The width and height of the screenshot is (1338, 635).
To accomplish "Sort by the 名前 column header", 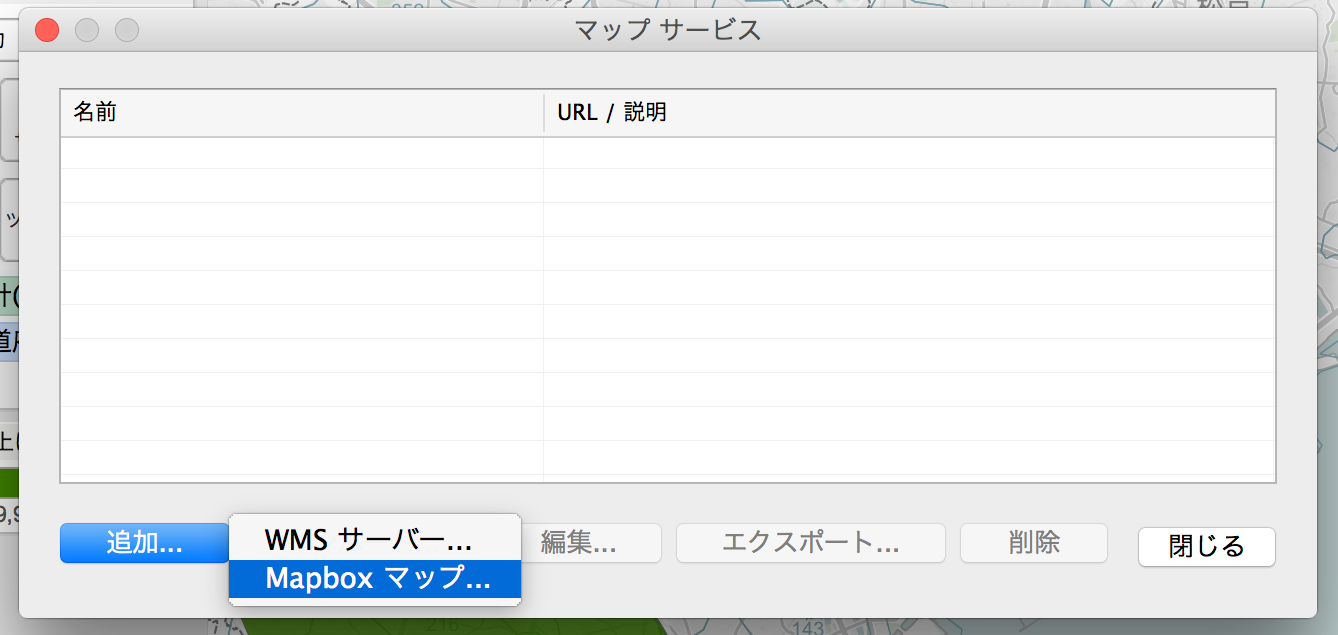I will pyautogui.click(x=300, y=112).
